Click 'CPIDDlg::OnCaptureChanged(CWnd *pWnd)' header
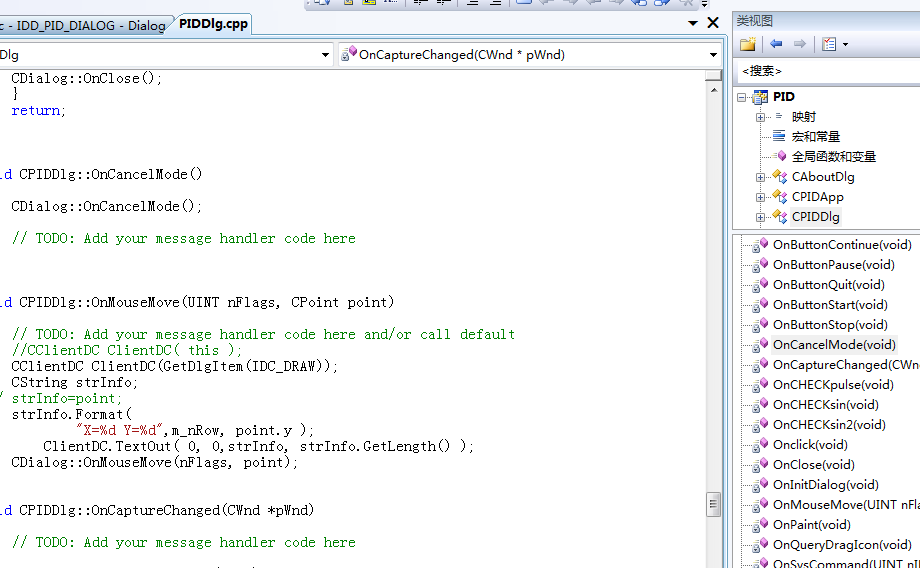 point(166,510)
